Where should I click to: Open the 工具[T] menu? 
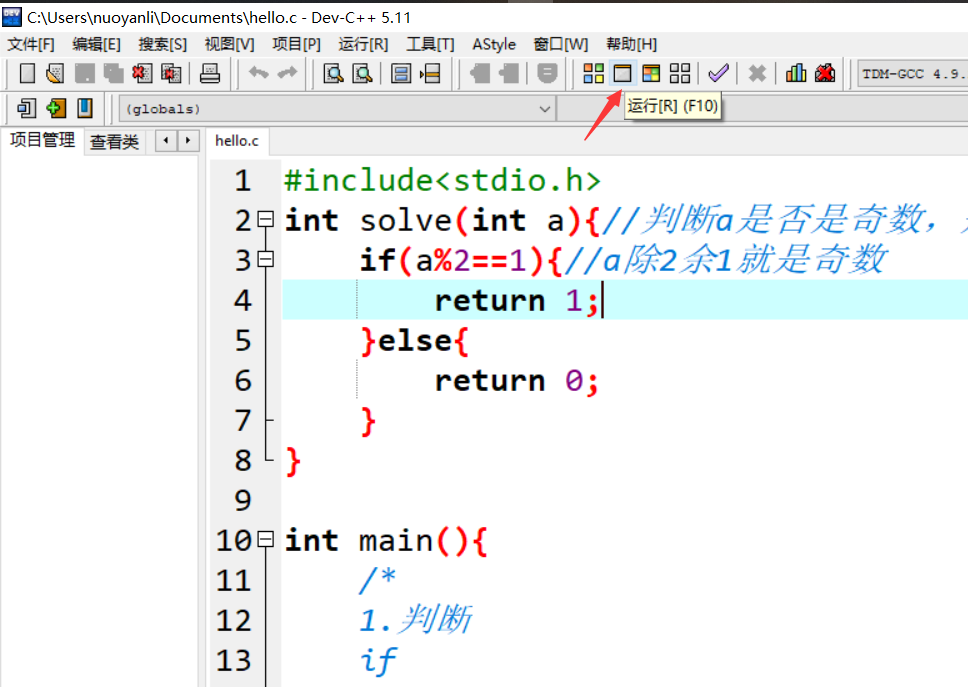coord(430,44)
